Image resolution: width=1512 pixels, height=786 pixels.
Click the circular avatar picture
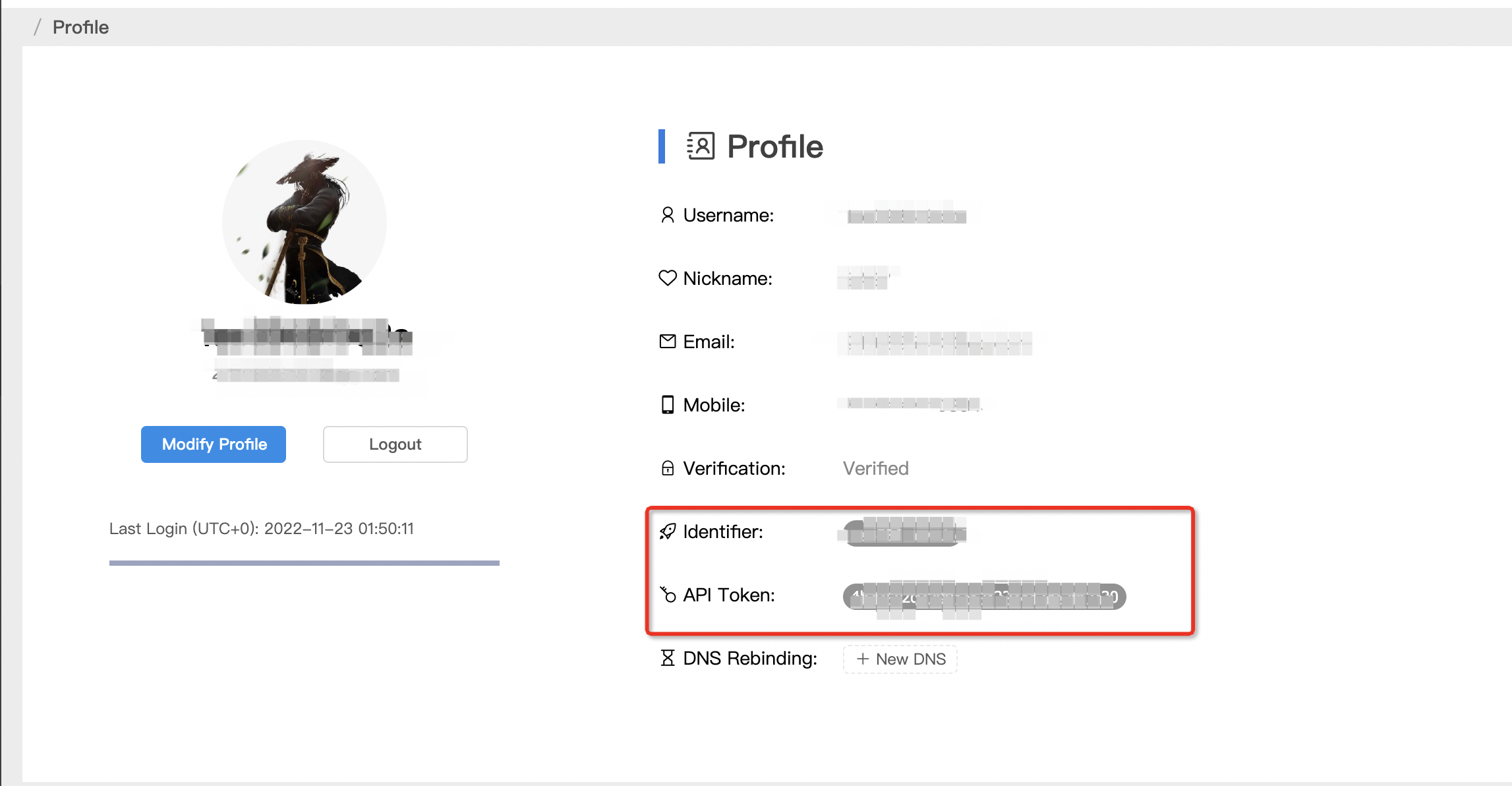point(304,222)
